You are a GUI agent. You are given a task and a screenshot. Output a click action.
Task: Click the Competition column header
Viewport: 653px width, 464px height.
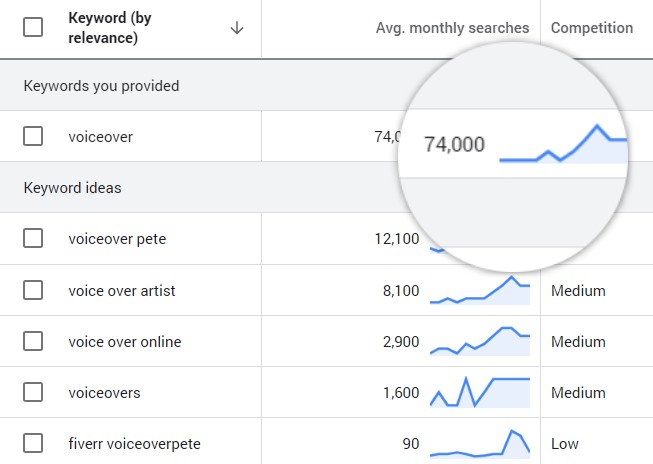tap(591, 28)
